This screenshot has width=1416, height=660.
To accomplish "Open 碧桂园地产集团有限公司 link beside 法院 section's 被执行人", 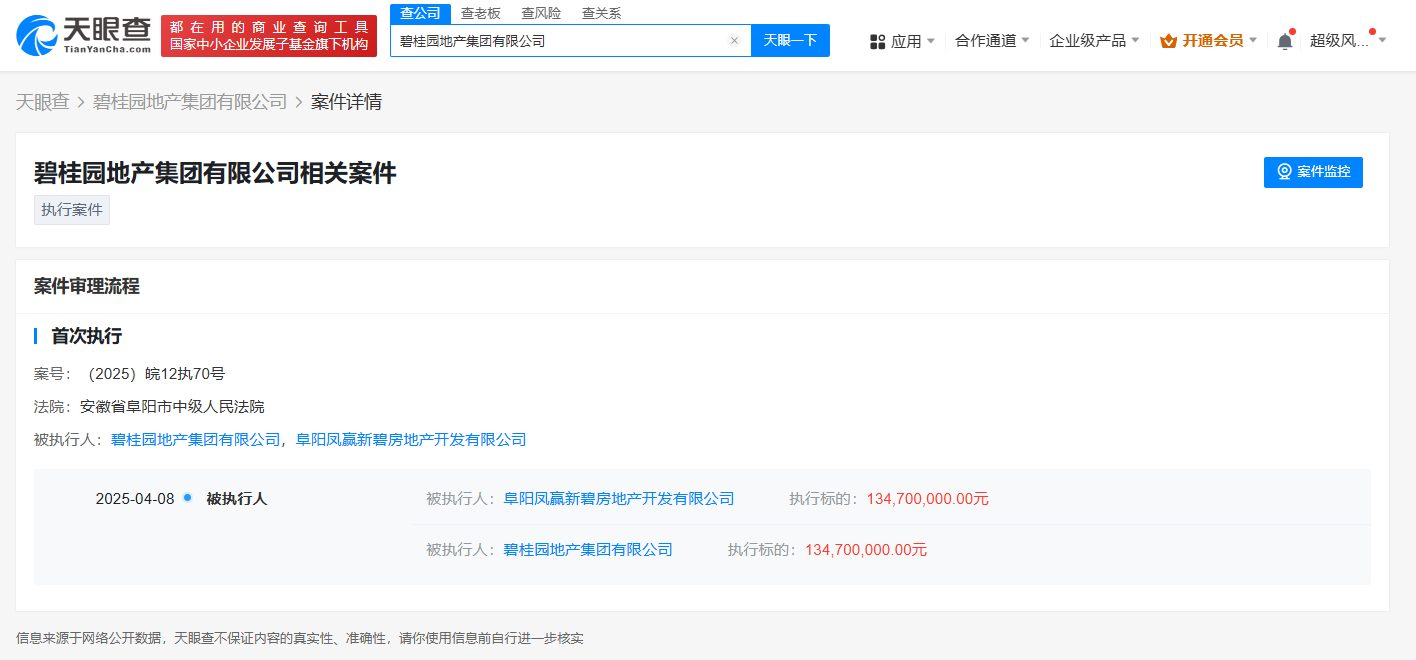I will point(196,439).
